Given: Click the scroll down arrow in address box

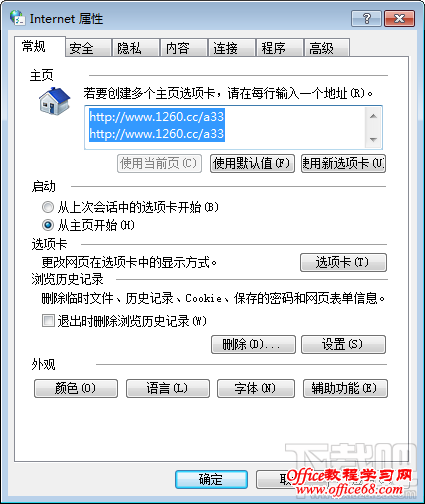Looking at the screenshot, I should pyautogui.click(x=373, y=139).
